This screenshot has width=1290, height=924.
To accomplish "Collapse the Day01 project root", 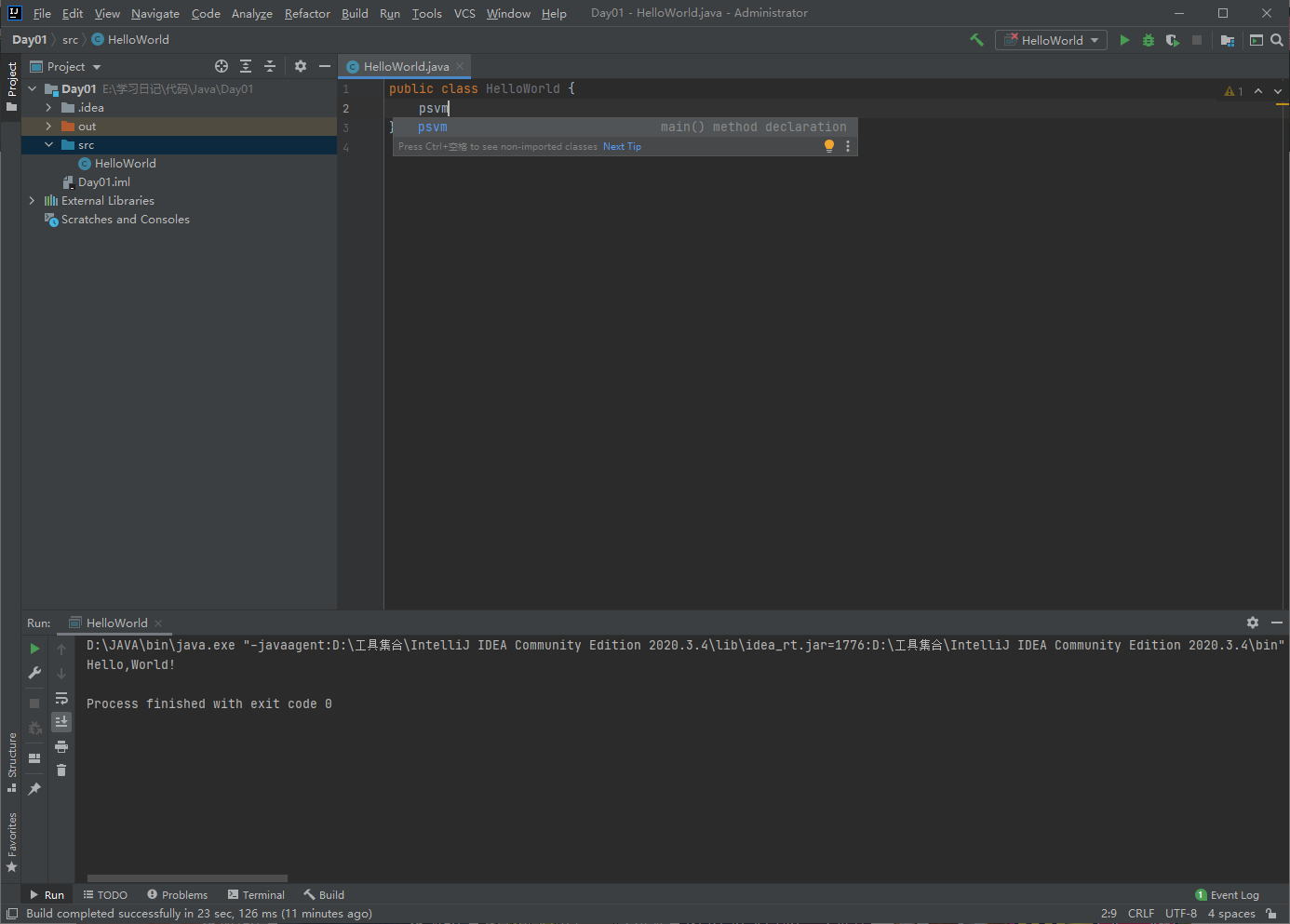I will [x=32, y=88].
